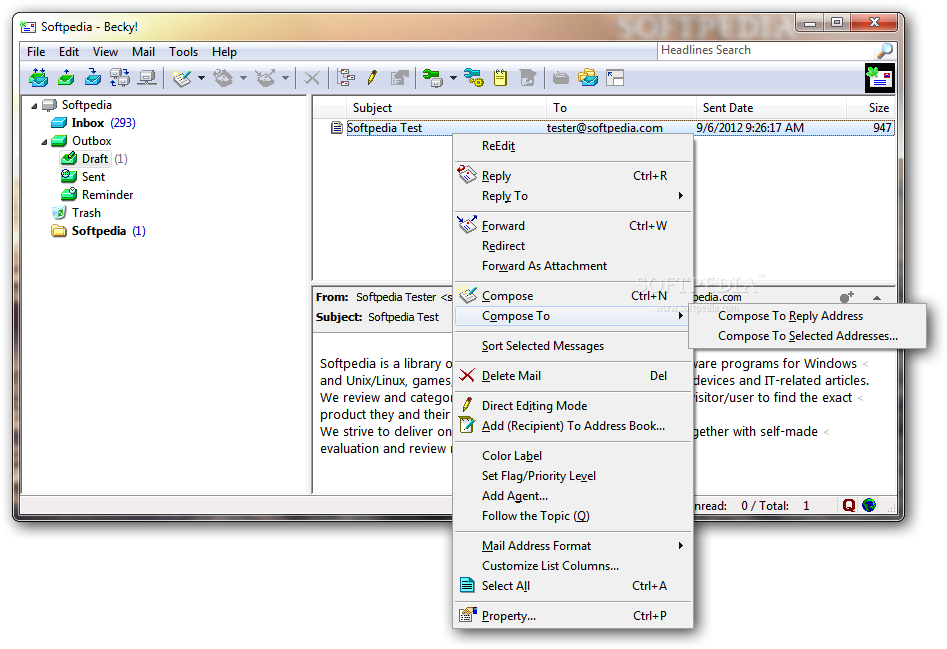The image size is (947, 649).
Task: Click the window layout toolbar icon
Action: click(x=615, y=78)
